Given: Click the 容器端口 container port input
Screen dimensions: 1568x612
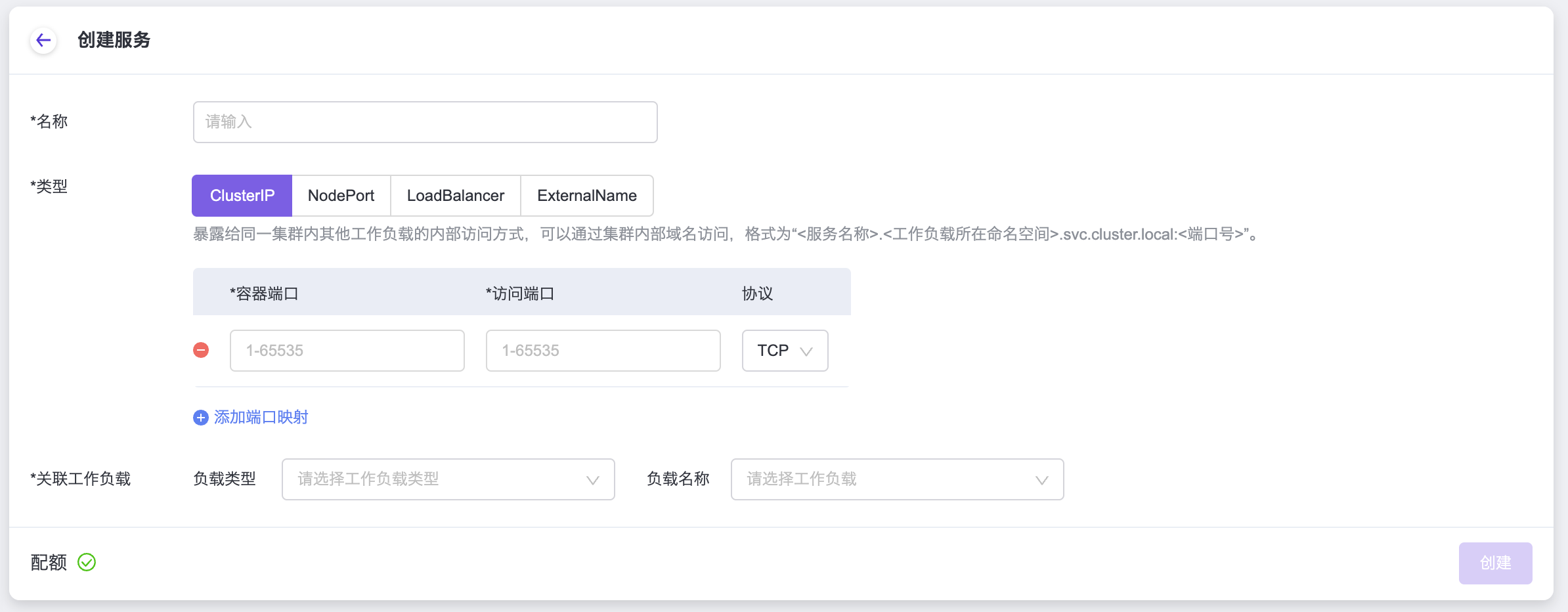Looking at the screenshot, I should [347, 351].
